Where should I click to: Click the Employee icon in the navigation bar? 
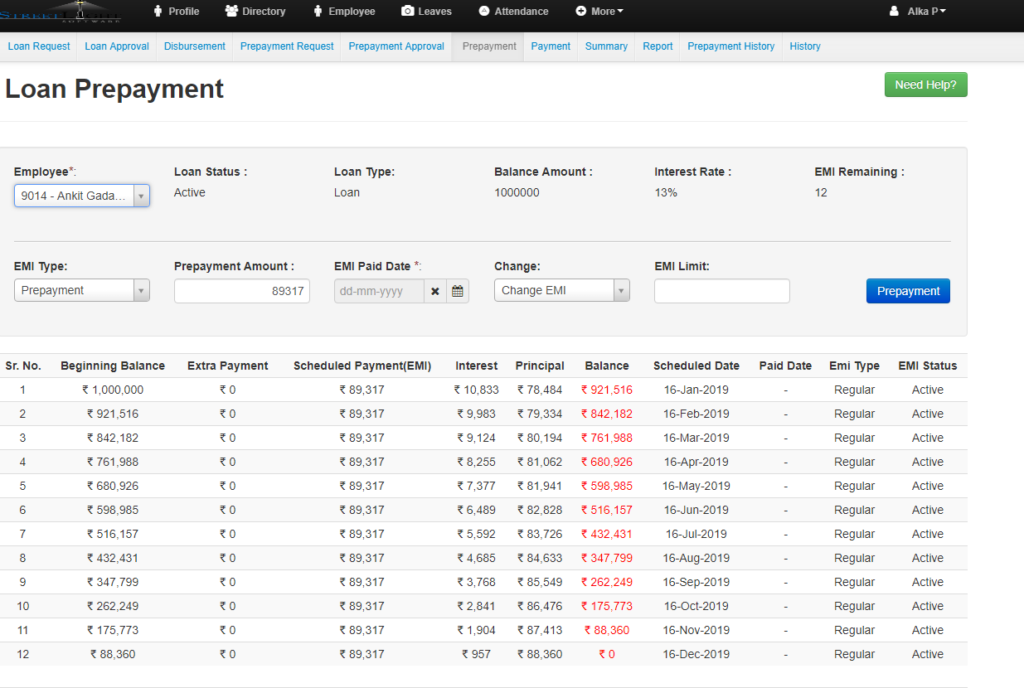(x=317, y=11)
